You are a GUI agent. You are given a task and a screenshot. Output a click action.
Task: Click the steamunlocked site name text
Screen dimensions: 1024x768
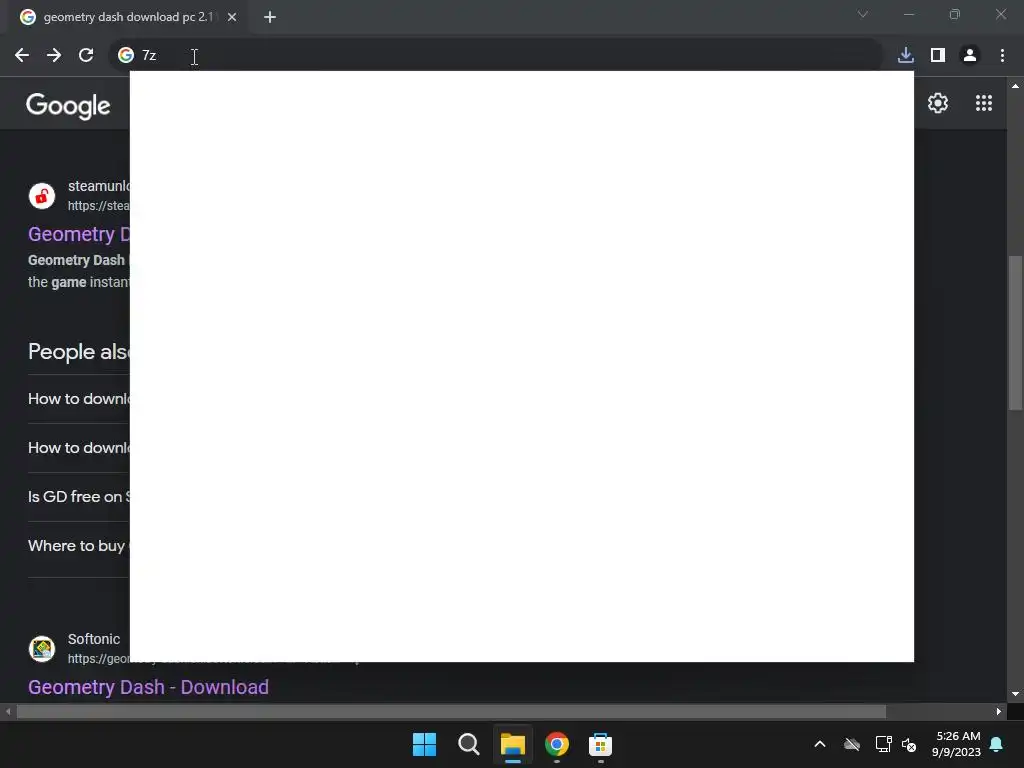point(99,186)
